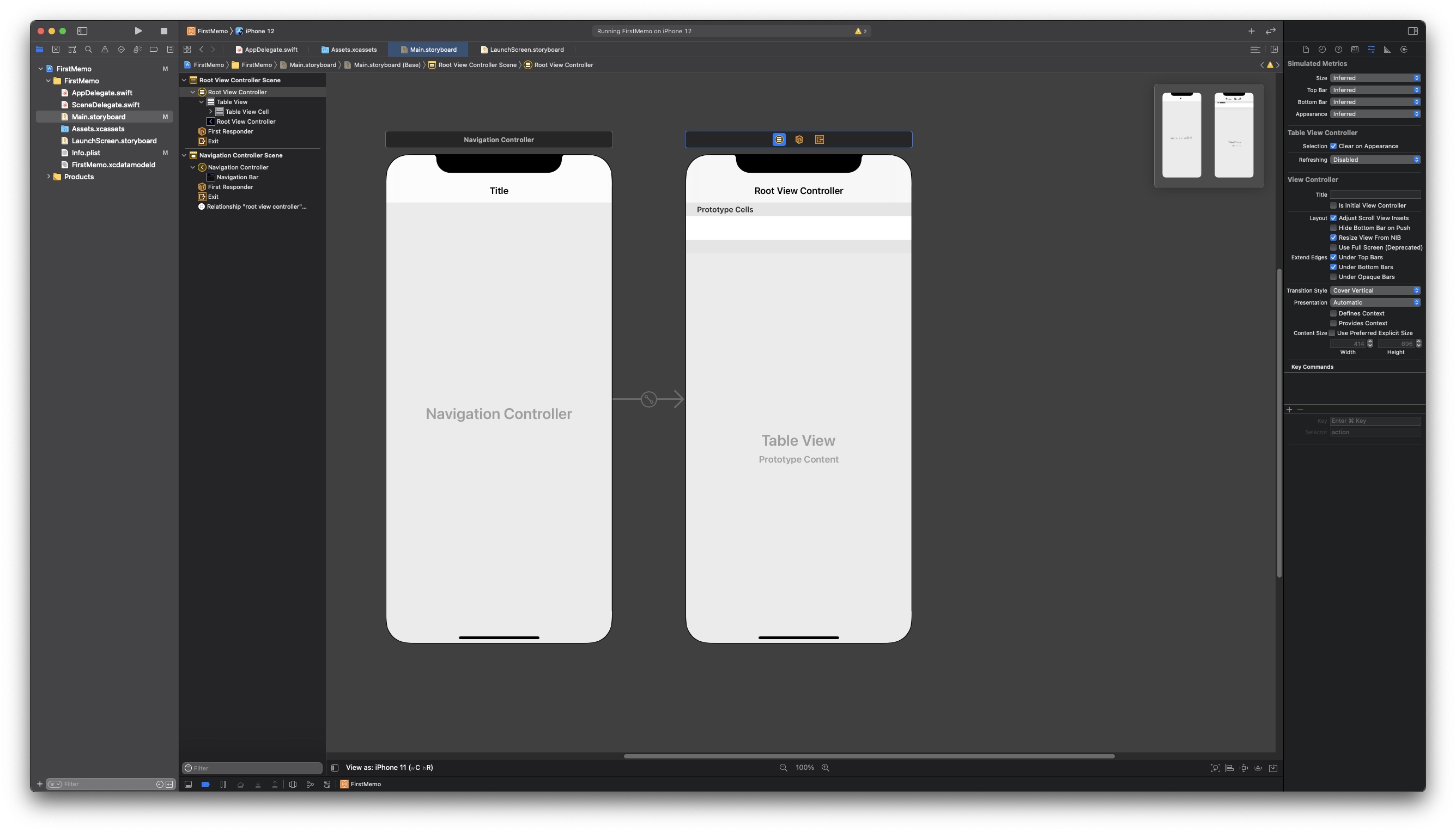Open the Size inspector icon
Image resolution: width=1456 pixels, height=832 pixels.
point(1387,50)
